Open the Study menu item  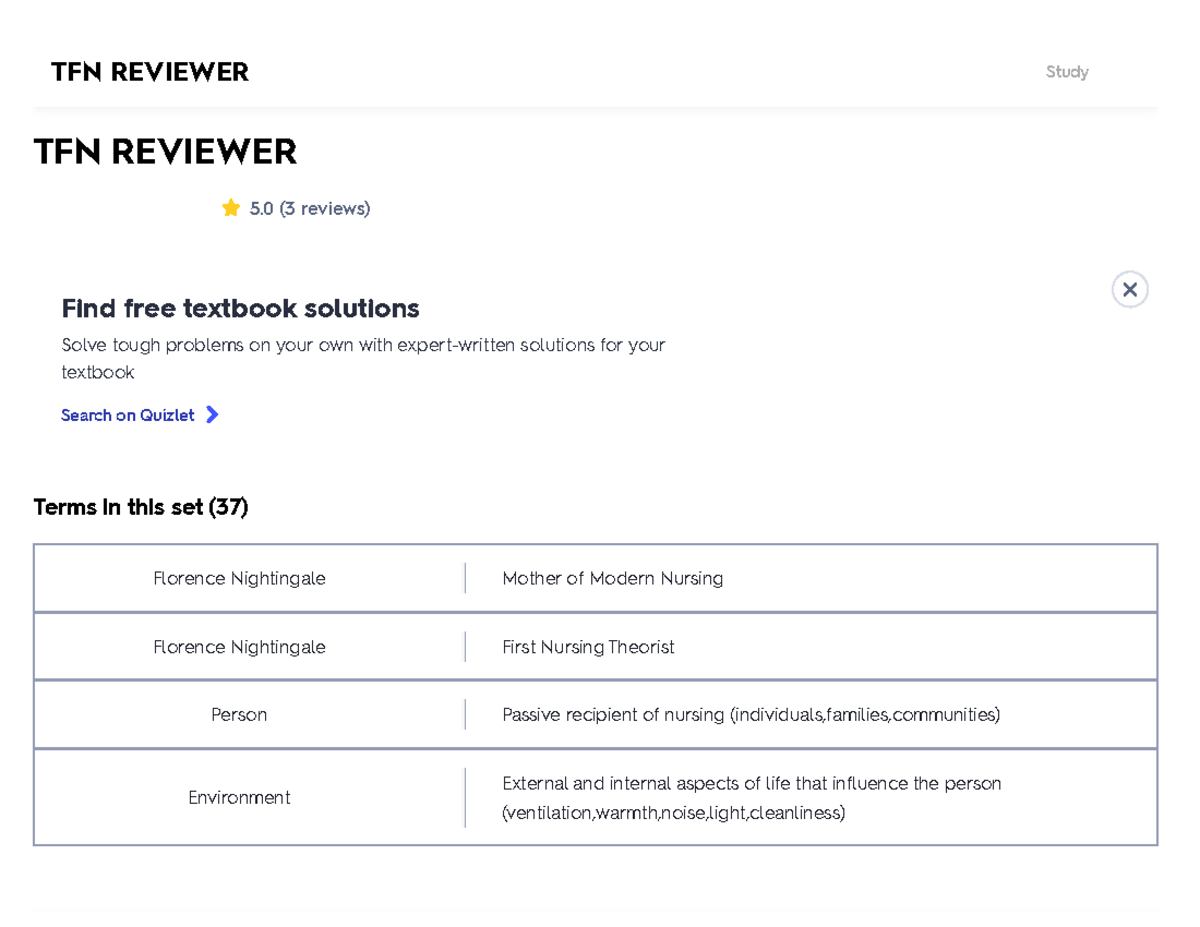1066,71
